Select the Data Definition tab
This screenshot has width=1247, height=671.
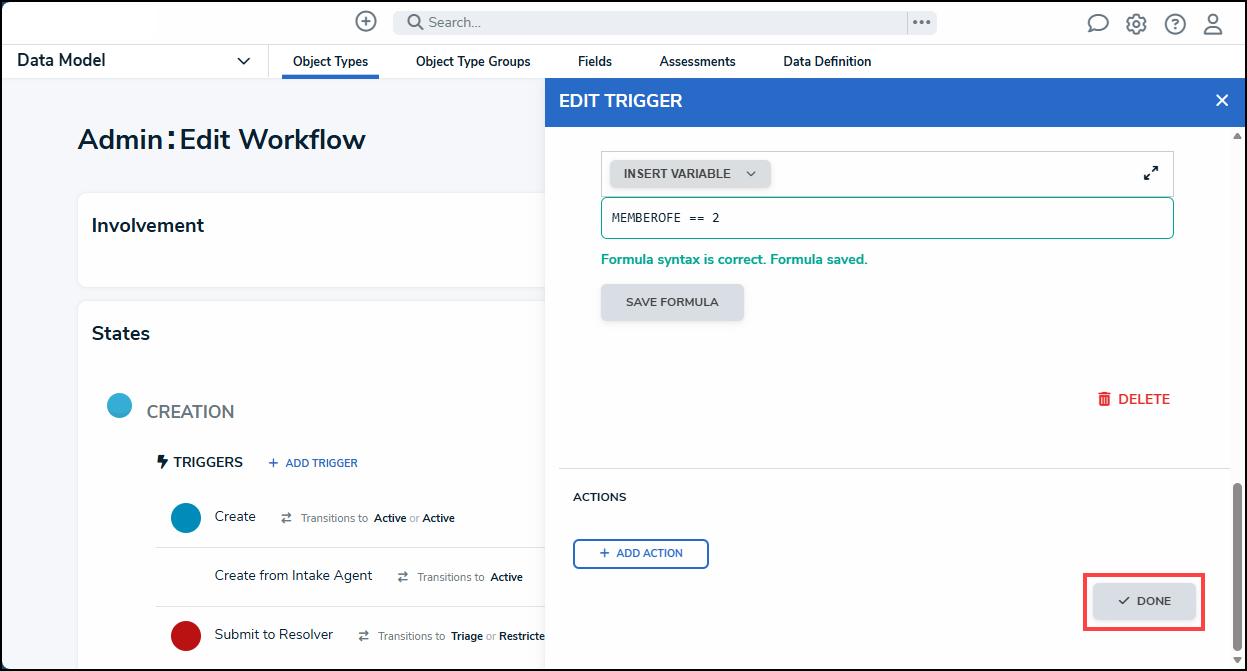coord(827,62)
